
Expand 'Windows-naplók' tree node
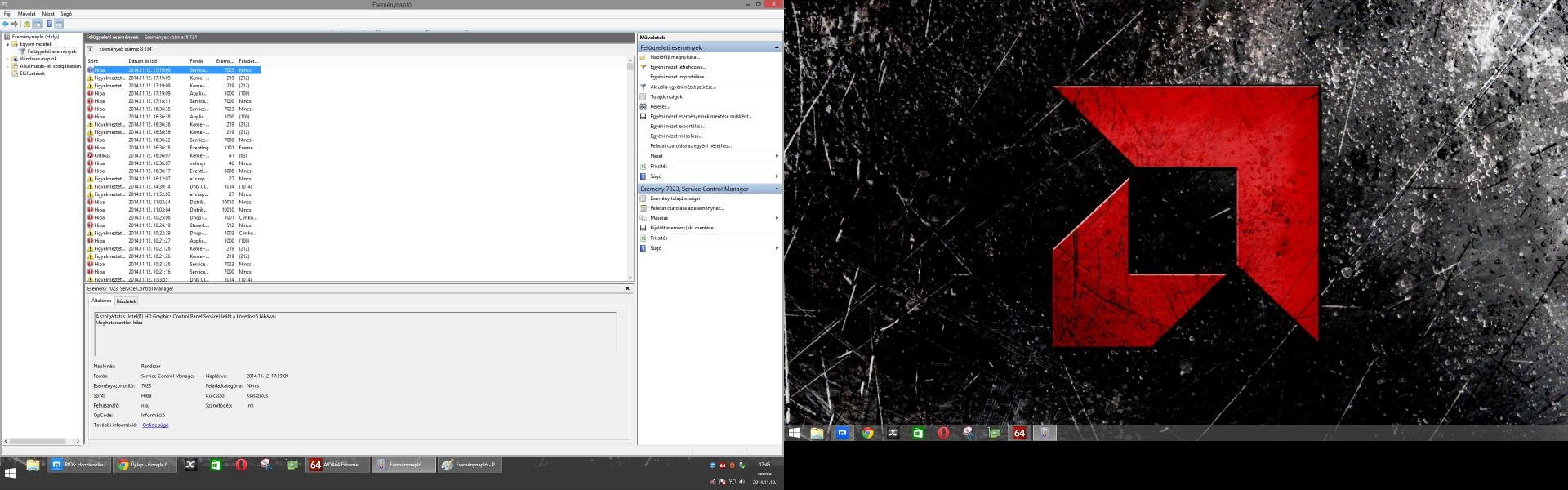pos(8,59)
